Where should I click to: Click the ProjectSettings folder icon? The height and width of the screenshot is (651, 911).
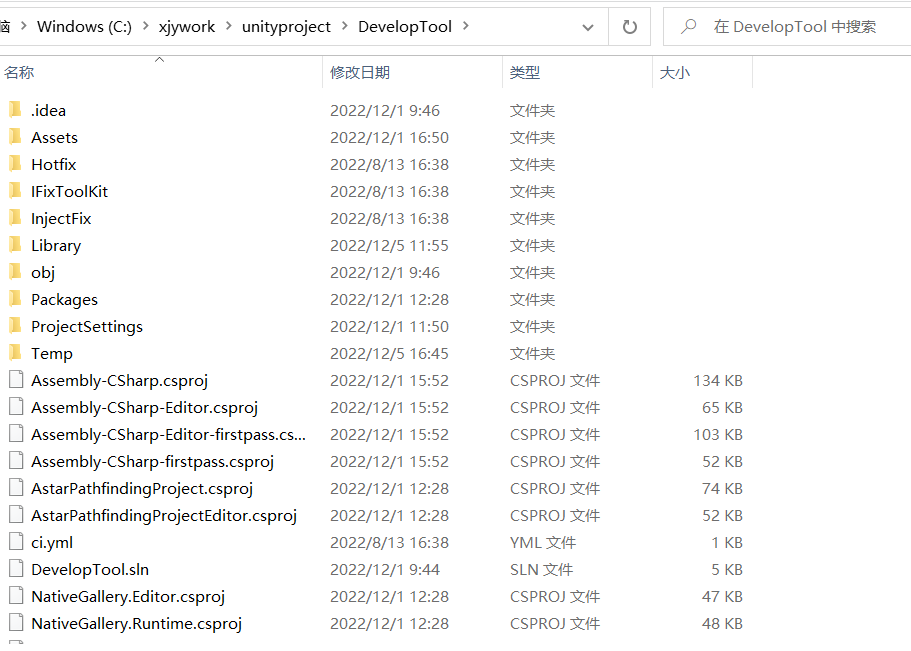pos(15,326)
